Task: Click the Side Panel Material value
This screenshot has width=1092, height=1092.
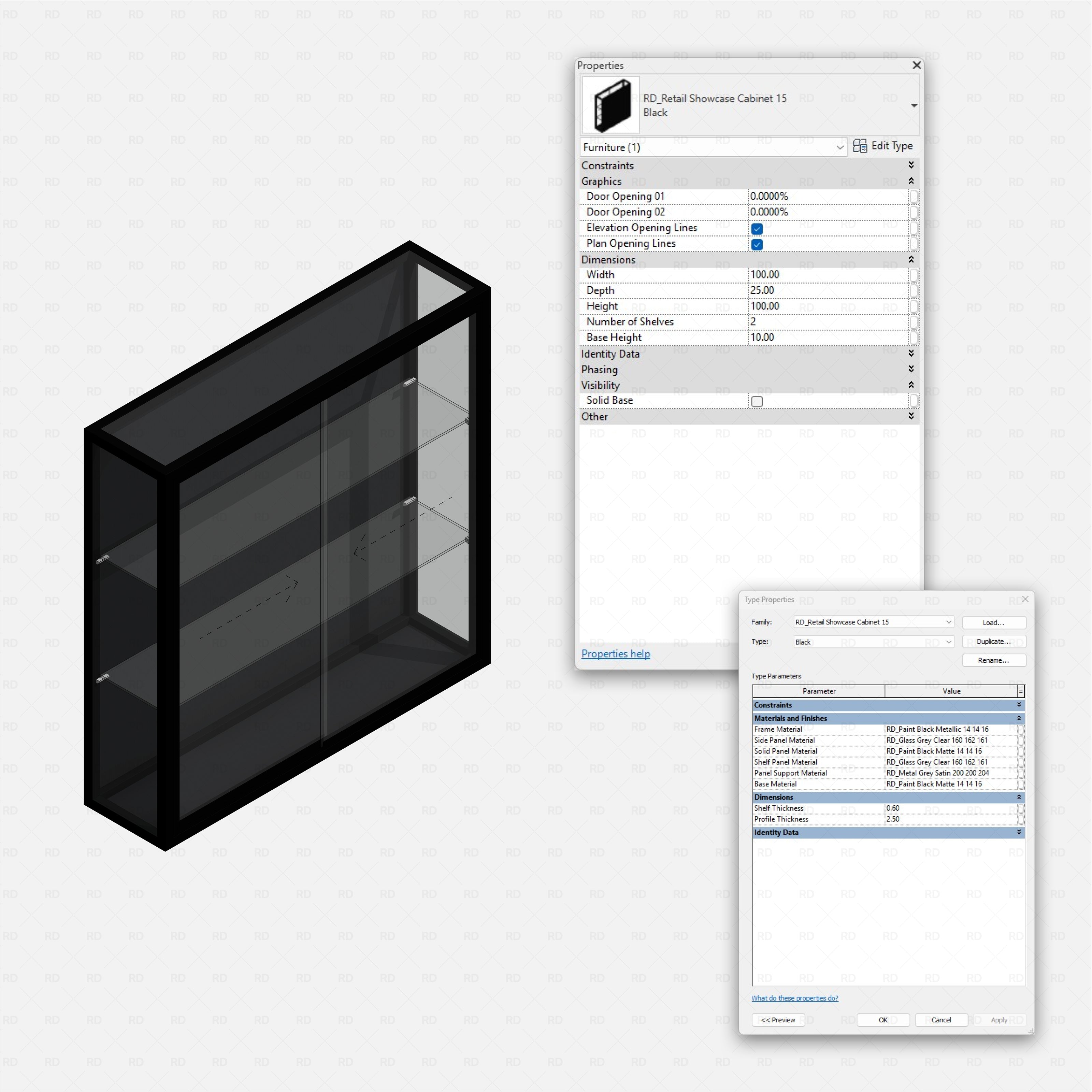Action: click(951, 741)
